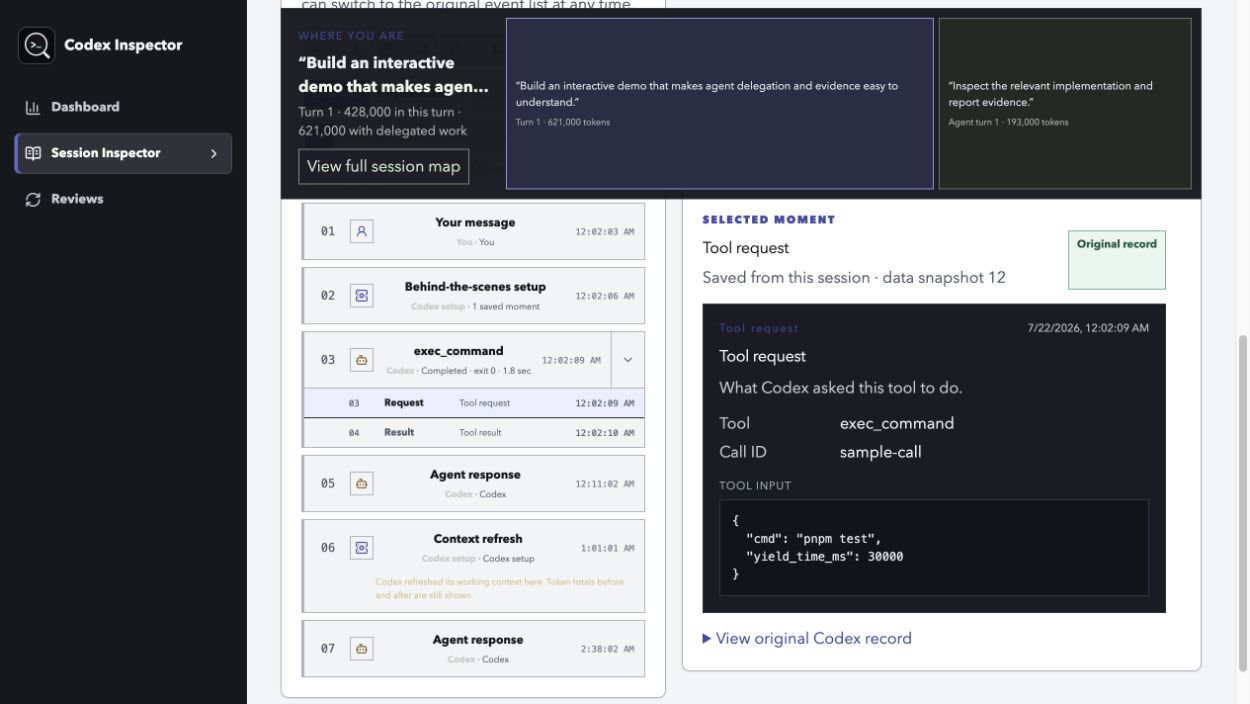Click Saved from this session data snapshot 12

(x=854, y=278)
